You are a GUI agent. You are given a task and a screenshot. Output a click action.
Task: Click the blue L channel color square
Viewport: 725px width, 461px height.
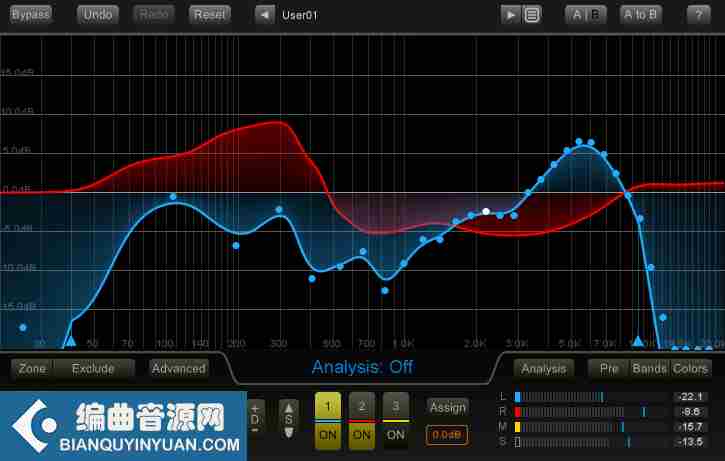coord(517,397)
